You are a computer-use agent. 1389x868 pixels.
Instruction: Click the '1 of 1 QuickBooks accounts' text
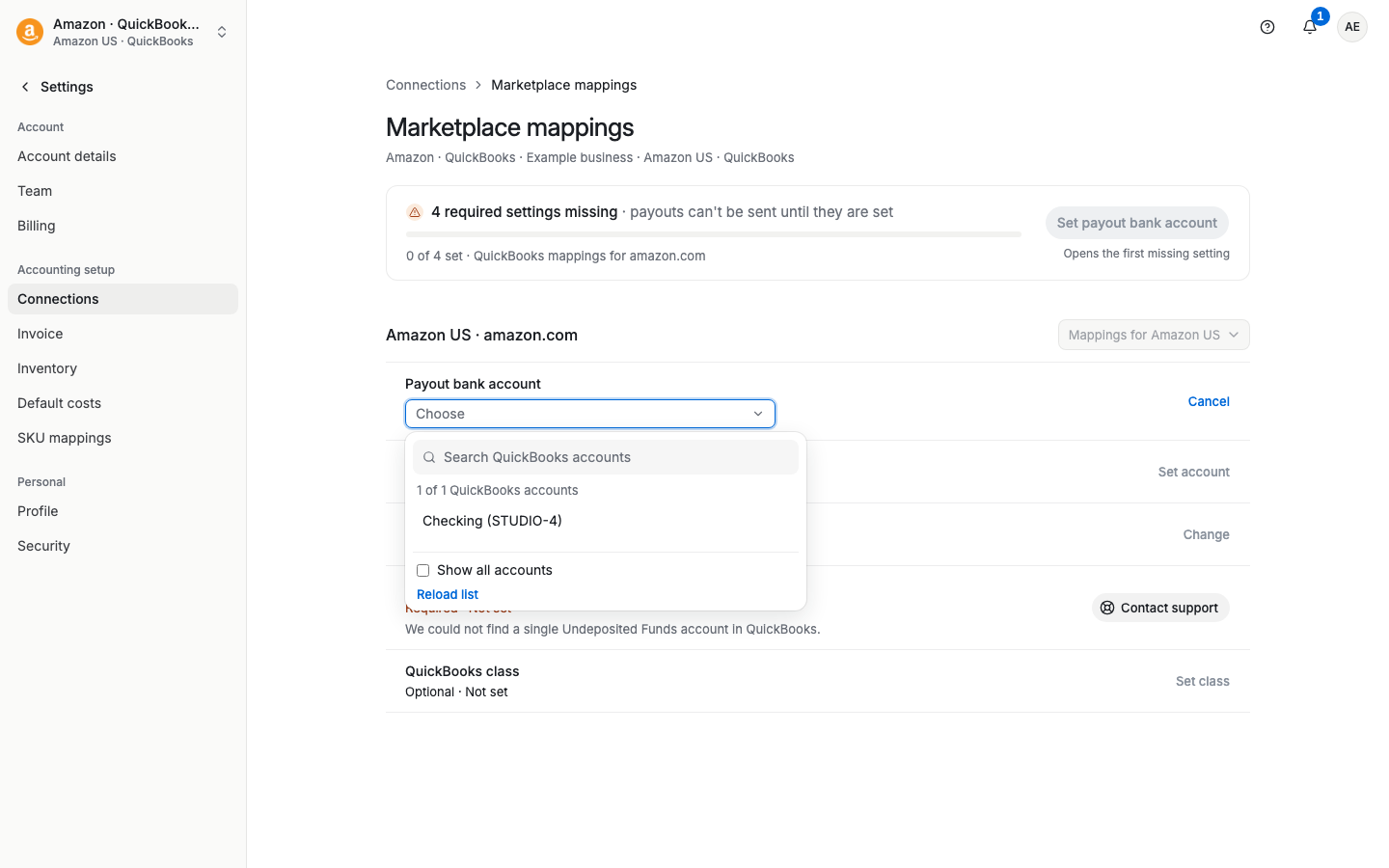click(x=498, y=490)
